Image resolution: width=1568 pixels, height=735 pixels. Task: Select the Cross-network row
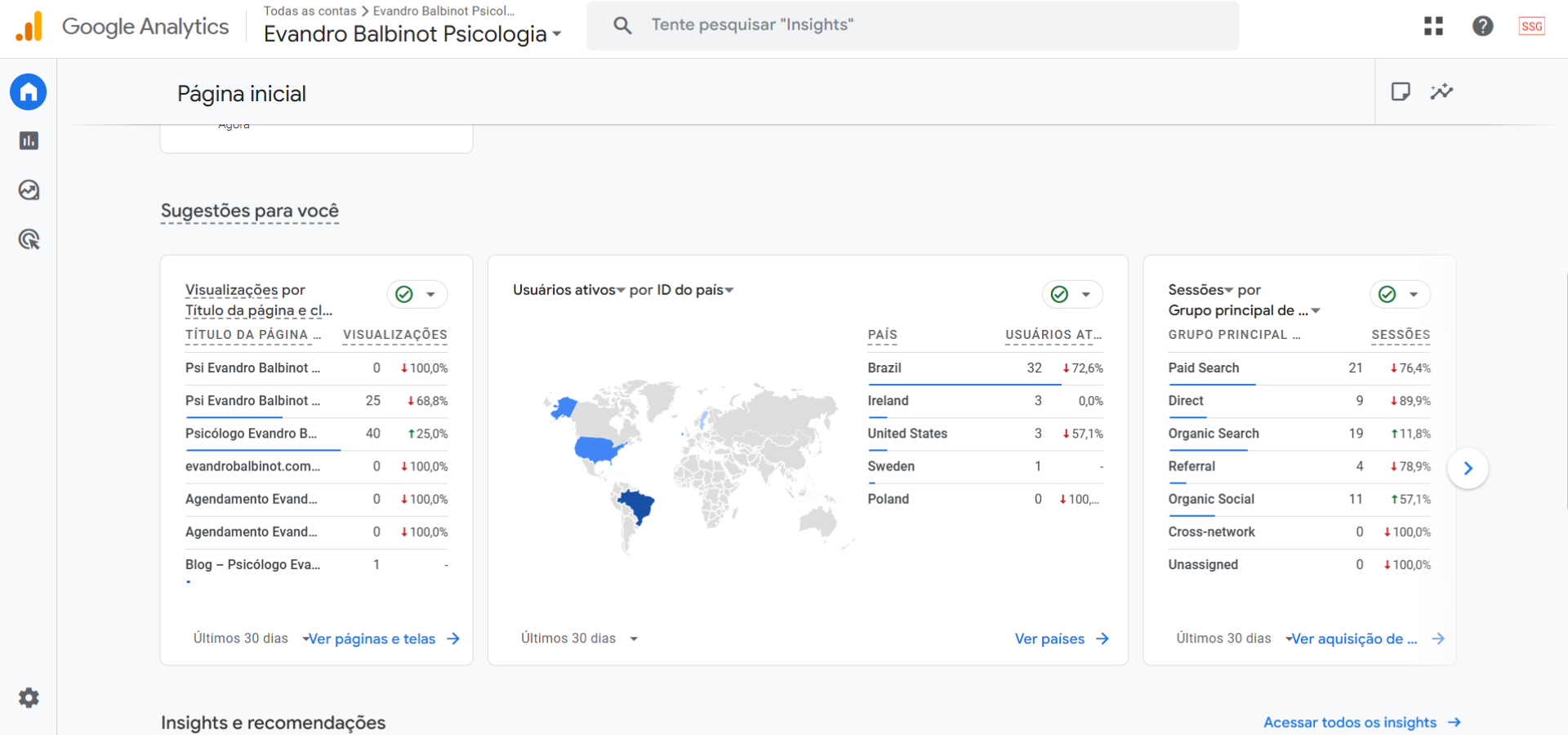coord(1299,532)
